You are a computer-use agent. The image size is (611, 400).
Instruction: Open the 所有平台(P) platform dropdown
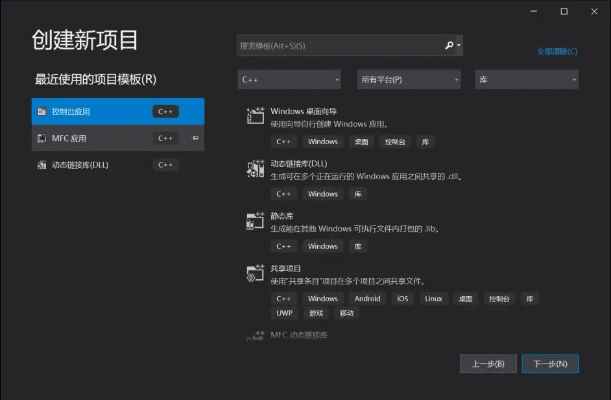coord(409,79)
